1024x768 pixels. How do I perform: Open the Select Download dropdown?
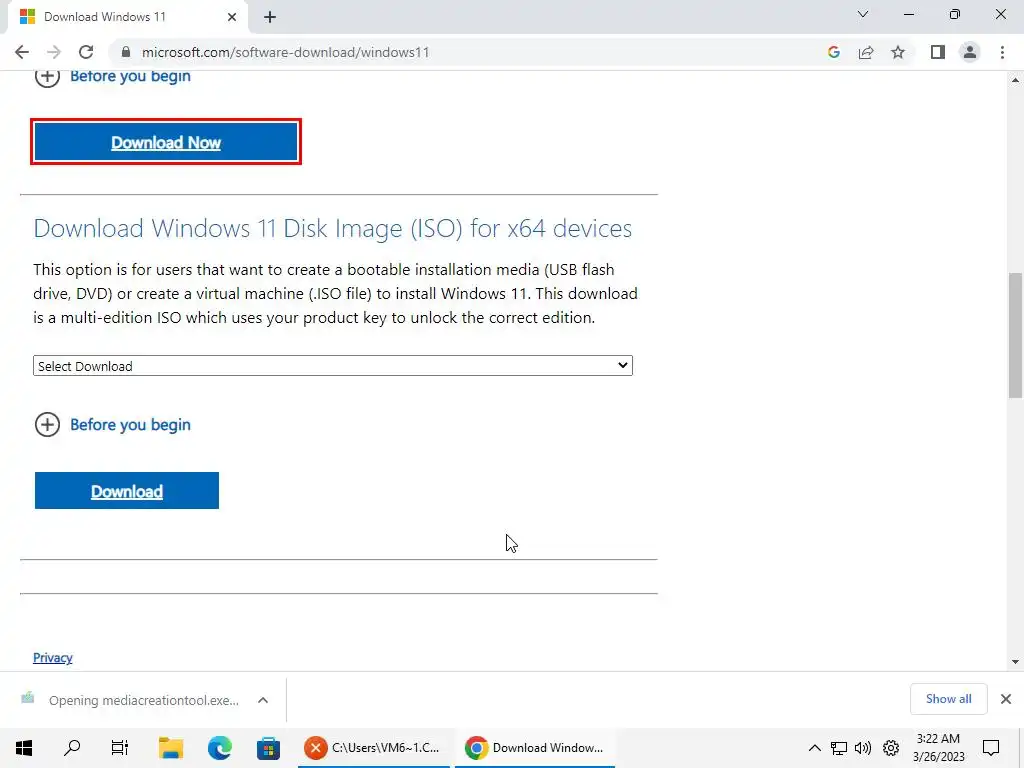333,366
